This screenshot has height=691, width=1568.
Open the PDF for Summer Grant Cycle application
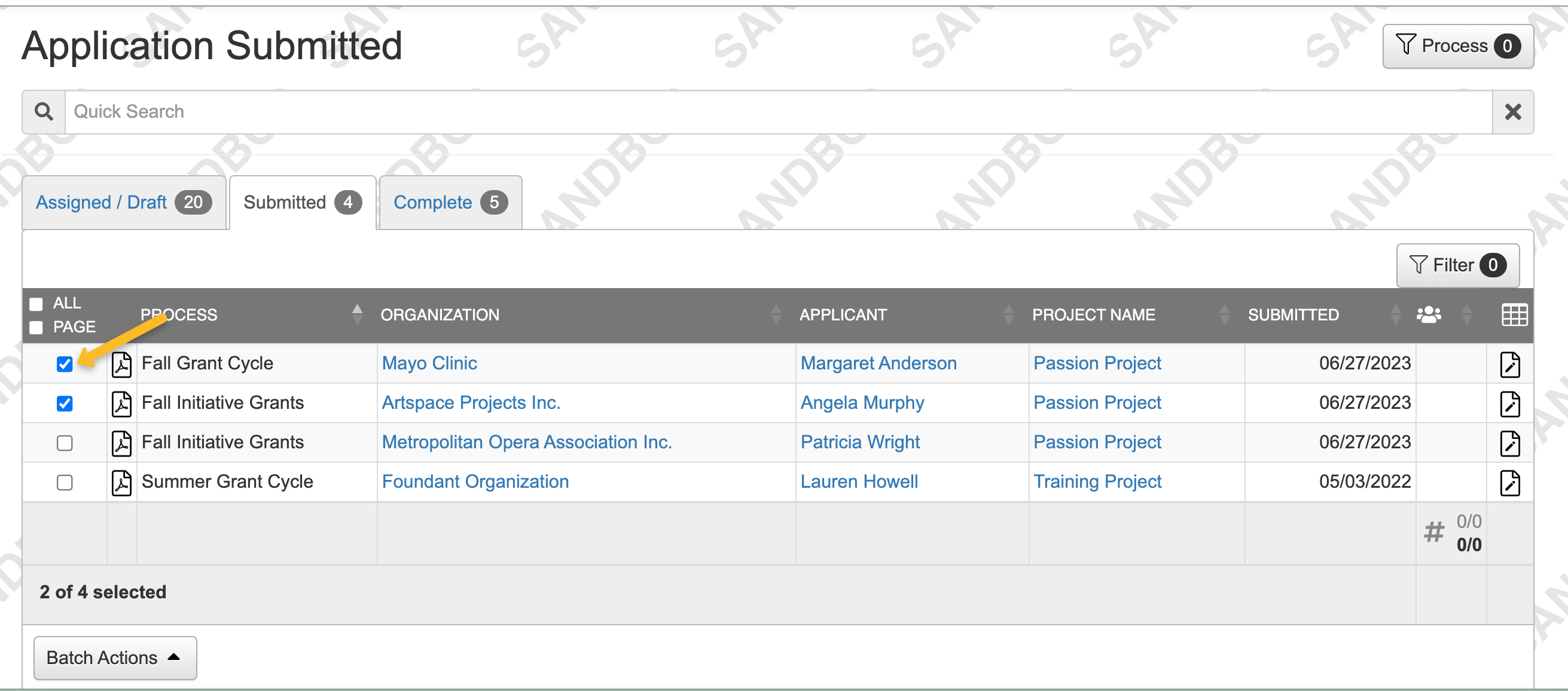(x=122, y=482)
